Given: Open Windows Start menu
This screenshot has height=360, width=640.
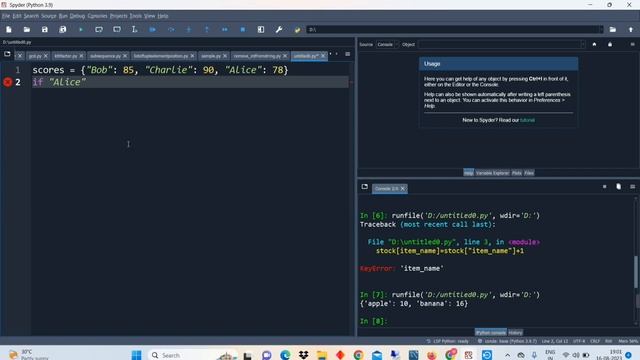Looking at the screenshot, I should [x=136, y=355].
